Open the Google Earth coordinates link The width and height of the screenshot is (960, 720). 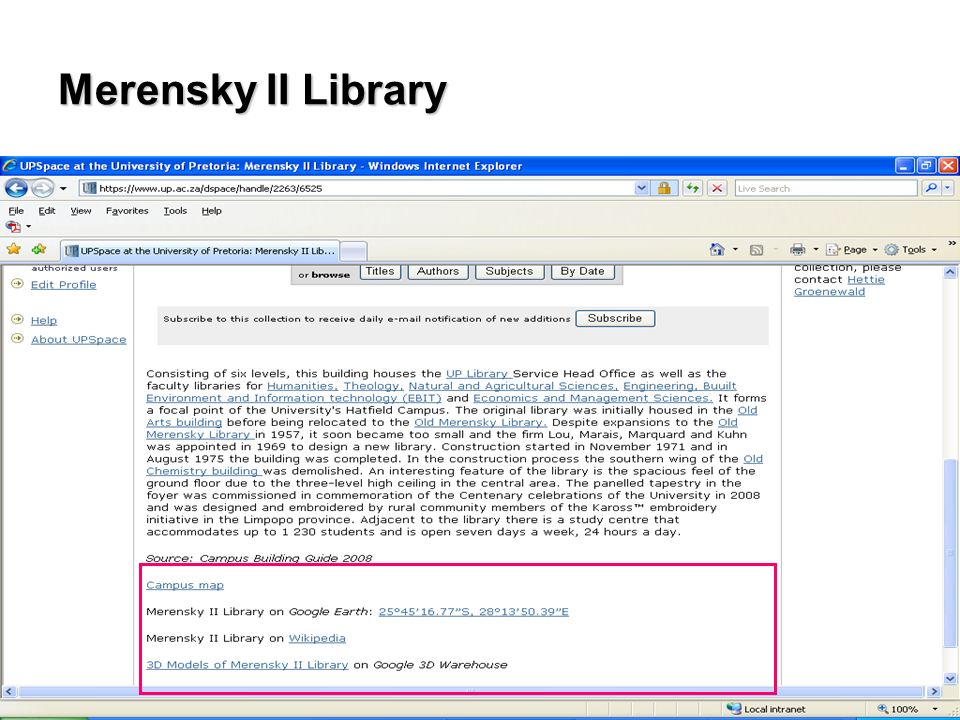(x=474, y=612)
